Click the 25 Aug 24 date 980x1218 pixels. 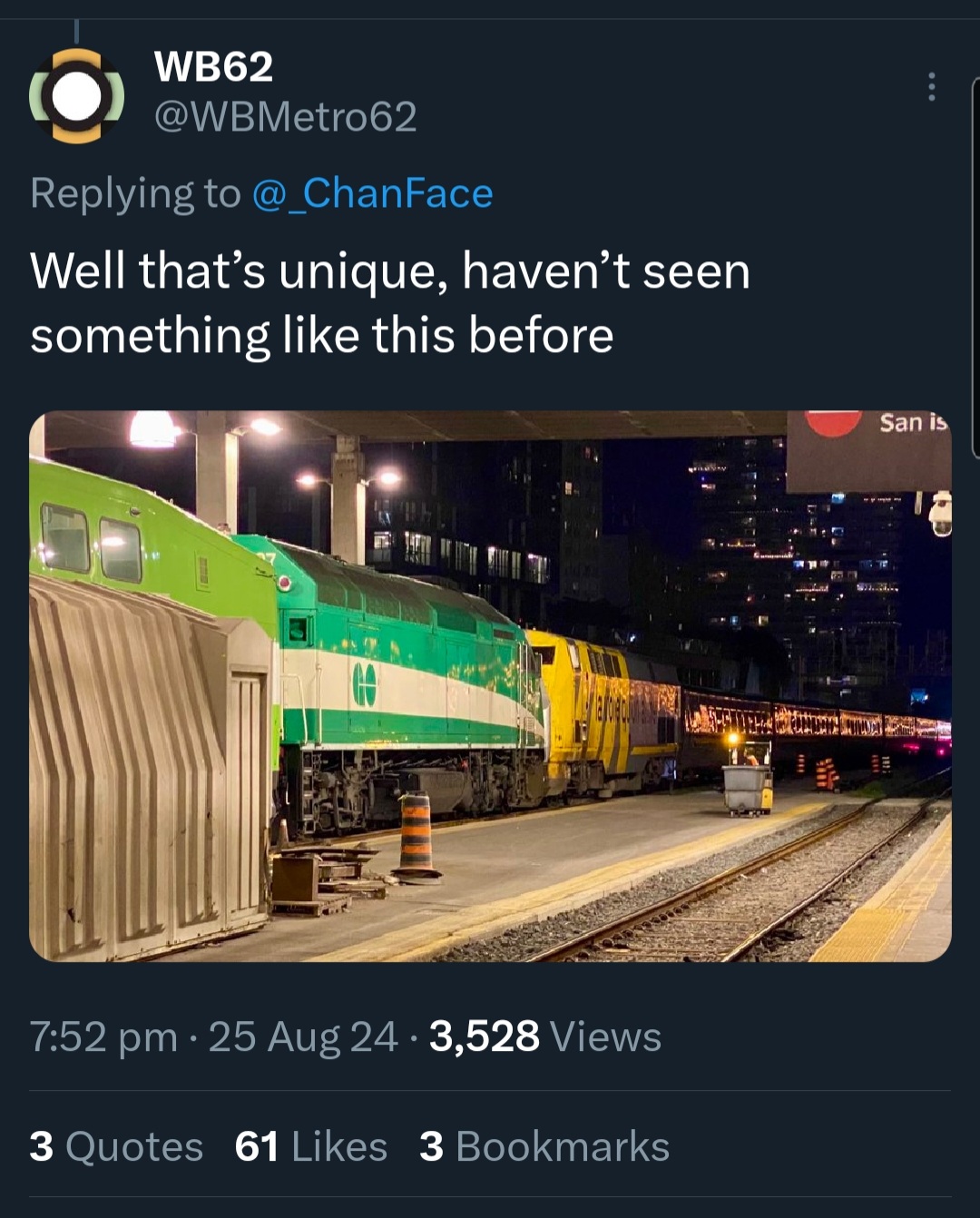pyautogui.click(x=303, y=1036)
